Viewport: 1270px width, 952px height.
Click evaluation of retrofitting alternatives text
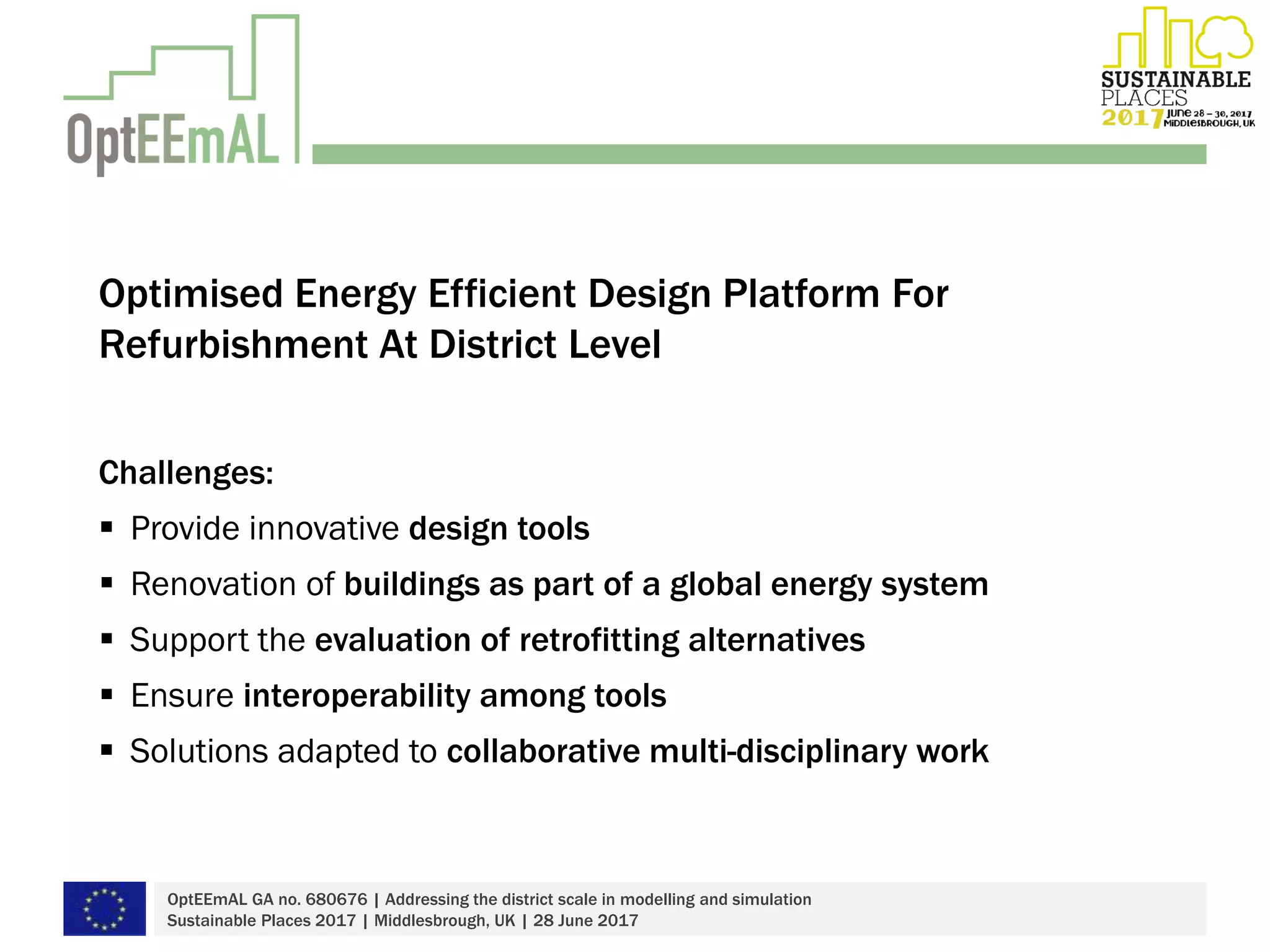pyautogui.click(x=589, y=640)
